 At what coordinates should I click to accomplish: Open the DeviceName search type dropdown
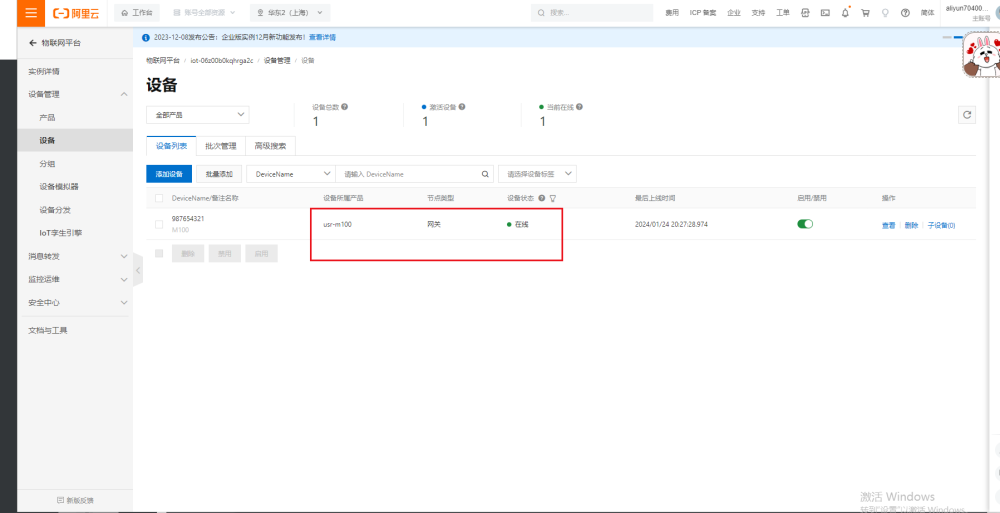click(x=290, y=174)
